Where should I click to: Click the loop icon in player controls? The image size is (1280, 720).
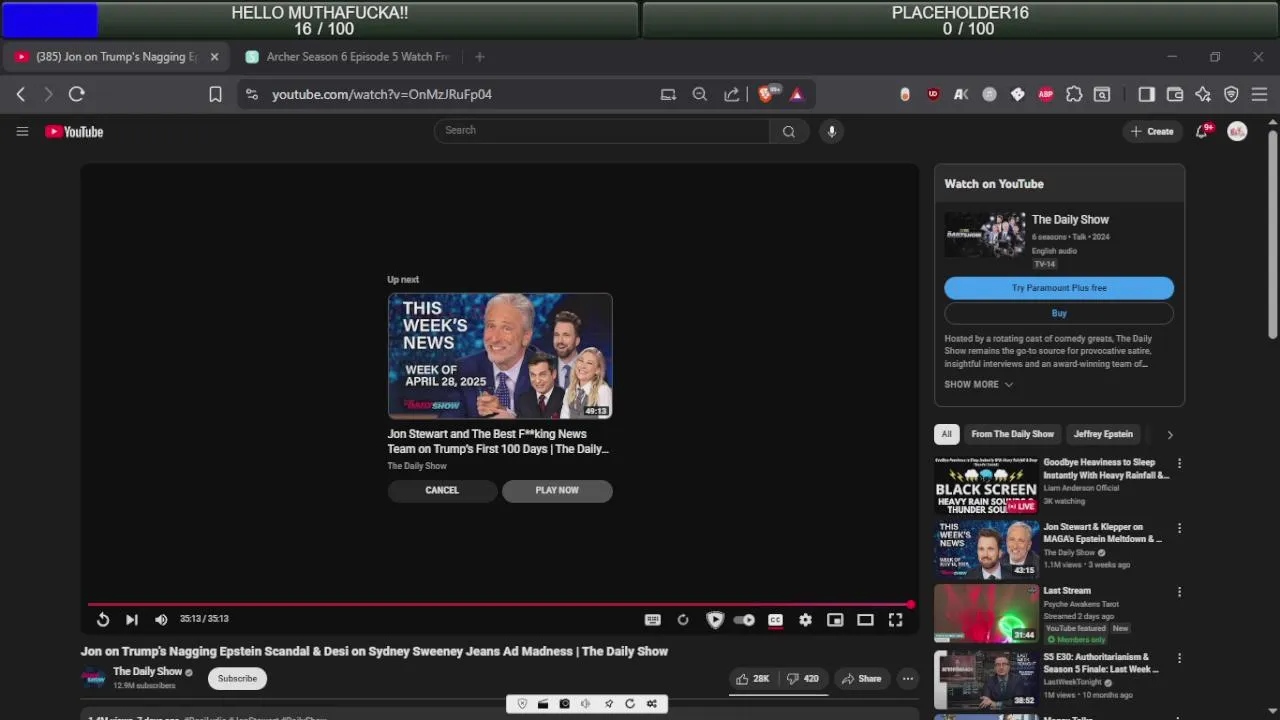[683, 620]
